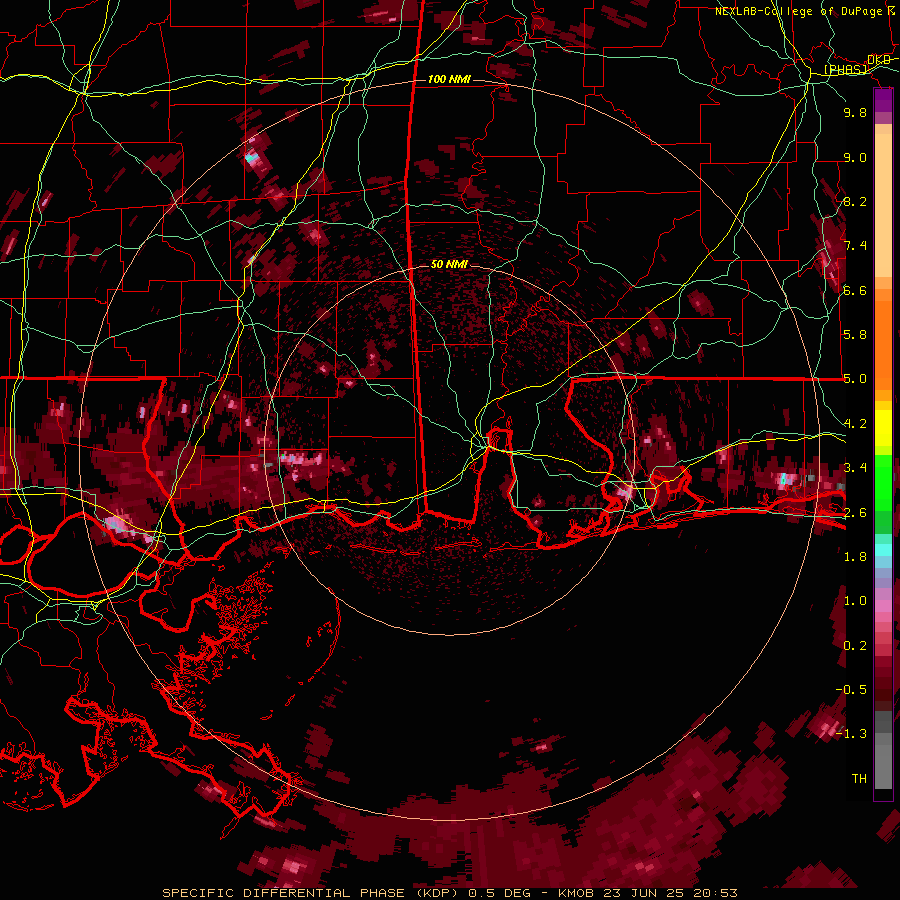Click the -0.5 value on the color scale

pyautogui.click(x=851, y=689)
